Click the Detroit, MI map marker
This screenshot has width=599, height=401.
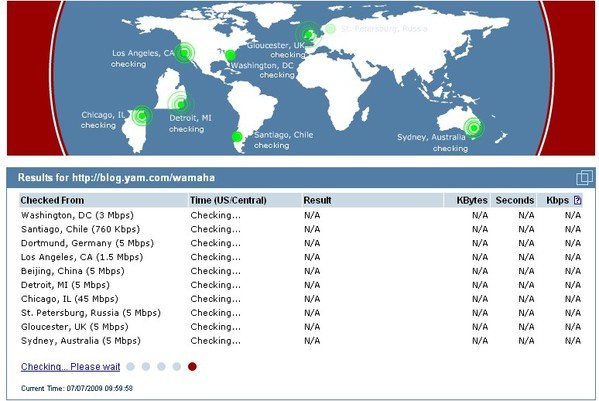[181, 103]
